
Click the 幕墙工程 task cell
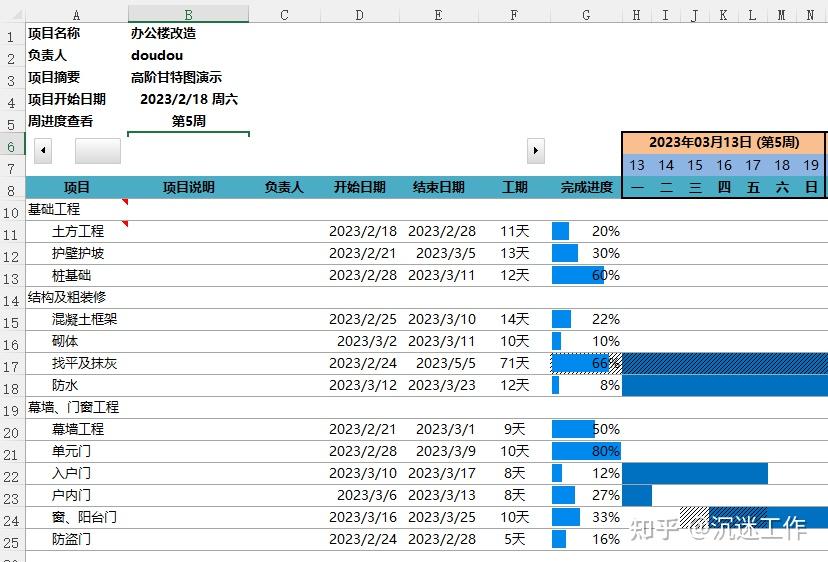(x=77, y=429)
